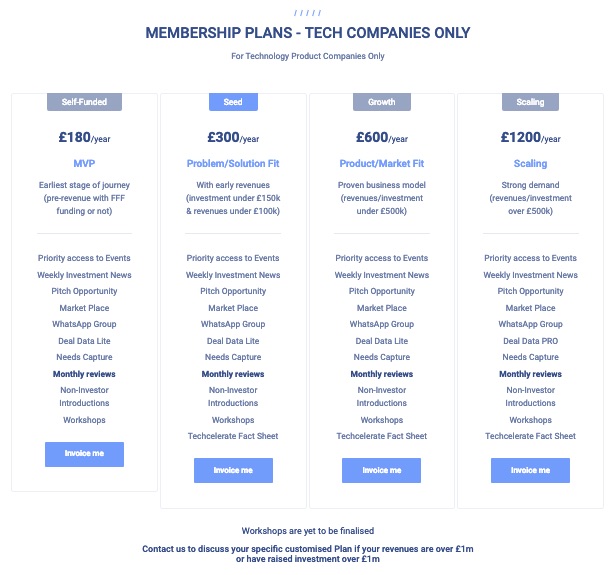
Task: Click Monthly reviews in the Growth plan
Action: pos(381,374)
